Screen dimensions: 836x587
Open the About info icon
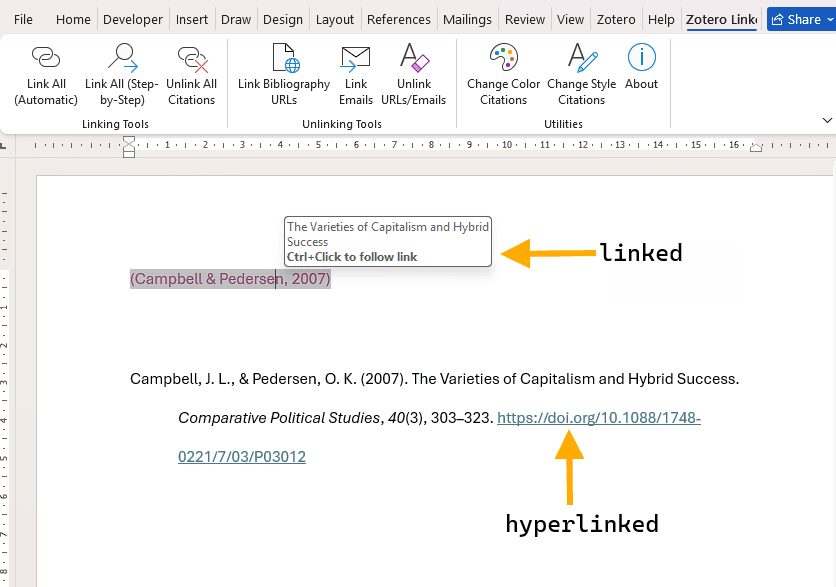tap(641, 60)
